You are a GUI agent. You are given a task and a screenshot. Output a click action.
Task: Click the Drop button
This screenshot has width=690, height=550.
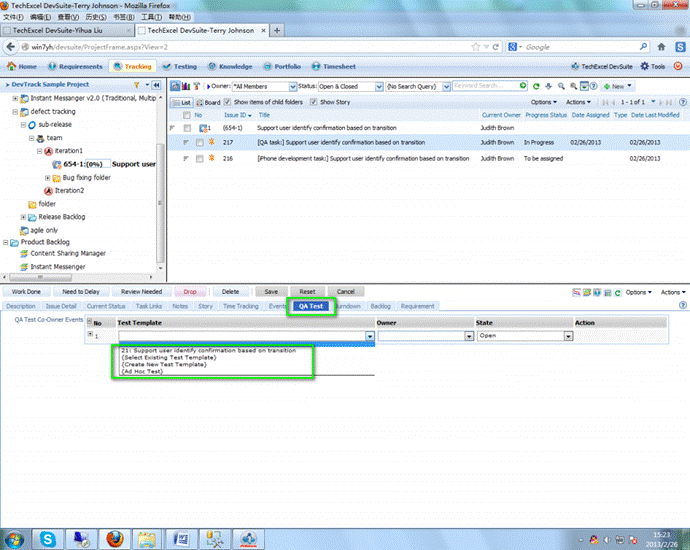click(190, 292)
